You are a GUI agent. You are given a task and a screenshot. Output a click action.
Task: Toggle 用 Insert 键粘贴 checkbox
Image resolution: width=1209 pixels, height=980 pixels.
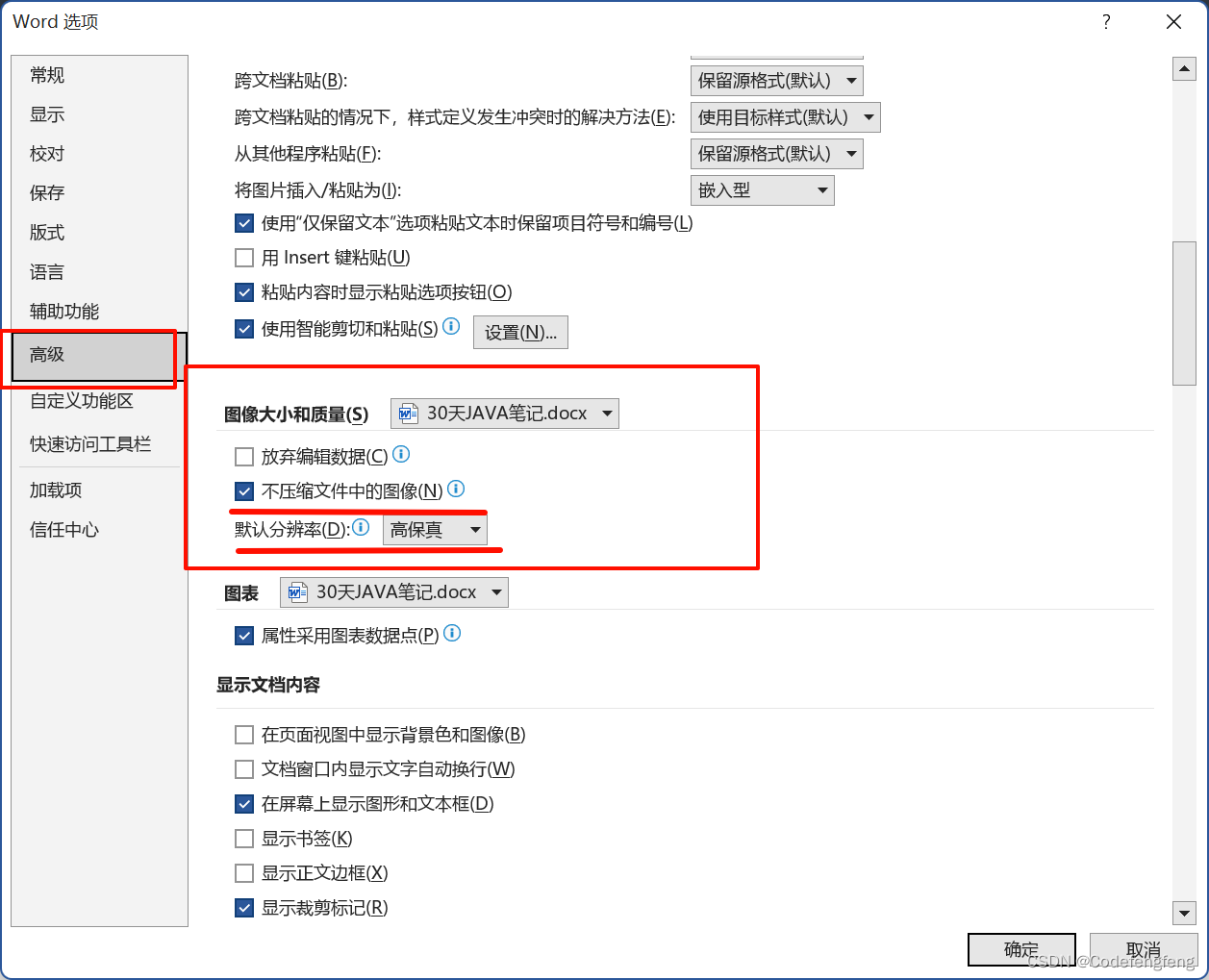244,258
